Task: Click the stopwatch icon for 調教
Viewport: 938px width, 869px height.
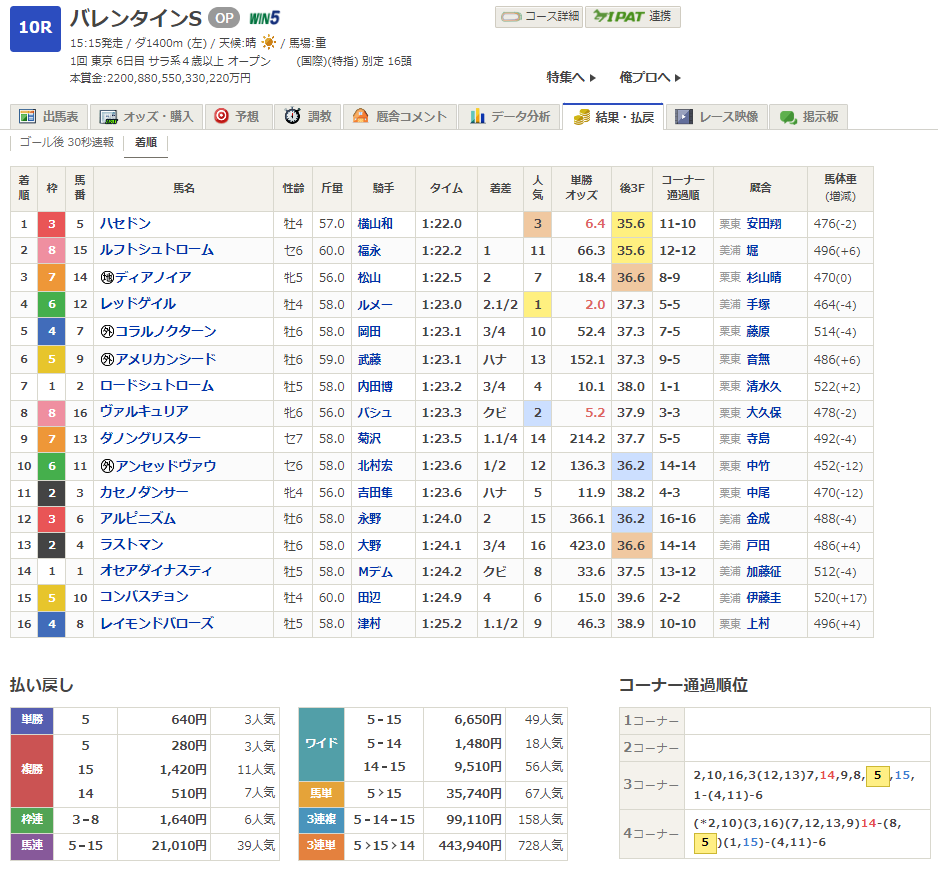Action: tap(292, 117)
